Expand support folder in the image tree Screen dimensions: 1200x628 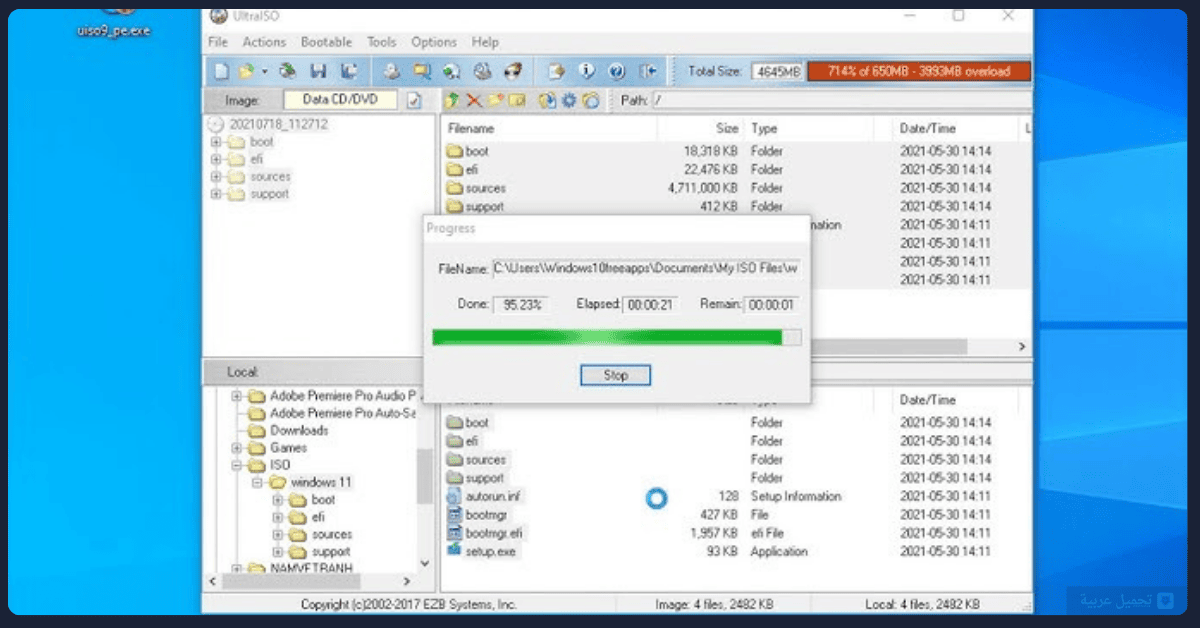point(216,194)
